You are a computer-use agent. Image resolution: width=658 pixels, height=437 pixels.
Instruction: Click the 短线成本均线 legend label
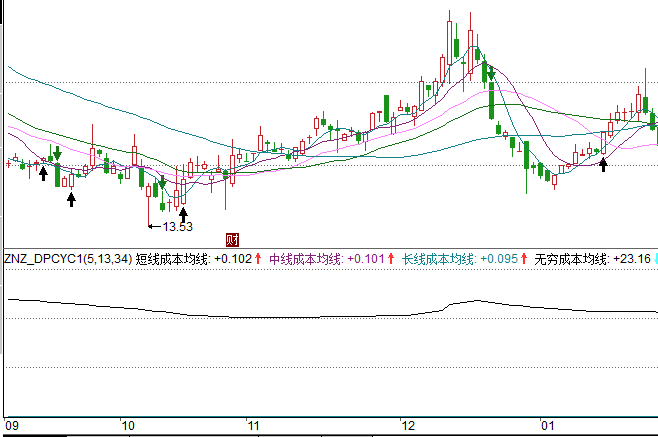coord(171,259)
